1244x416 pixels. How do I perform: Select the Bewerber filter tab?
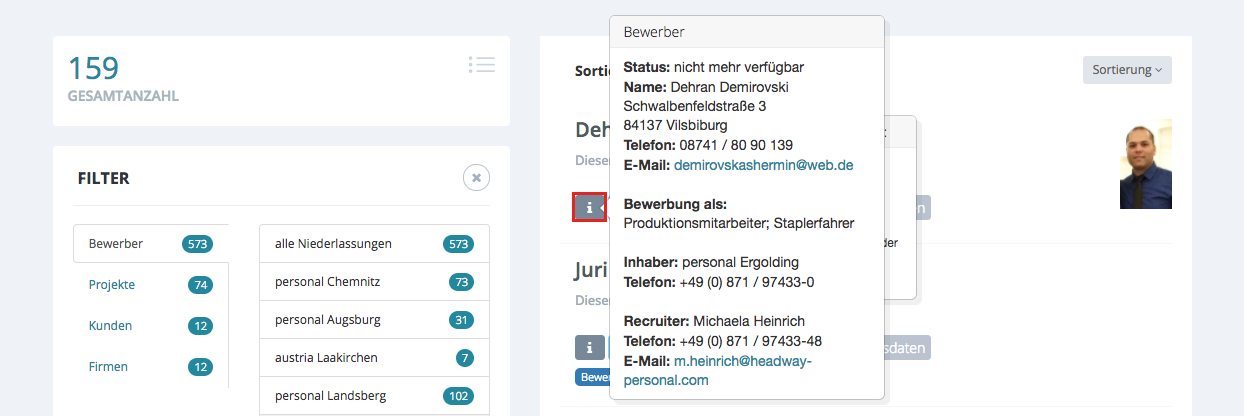(116, 243)
